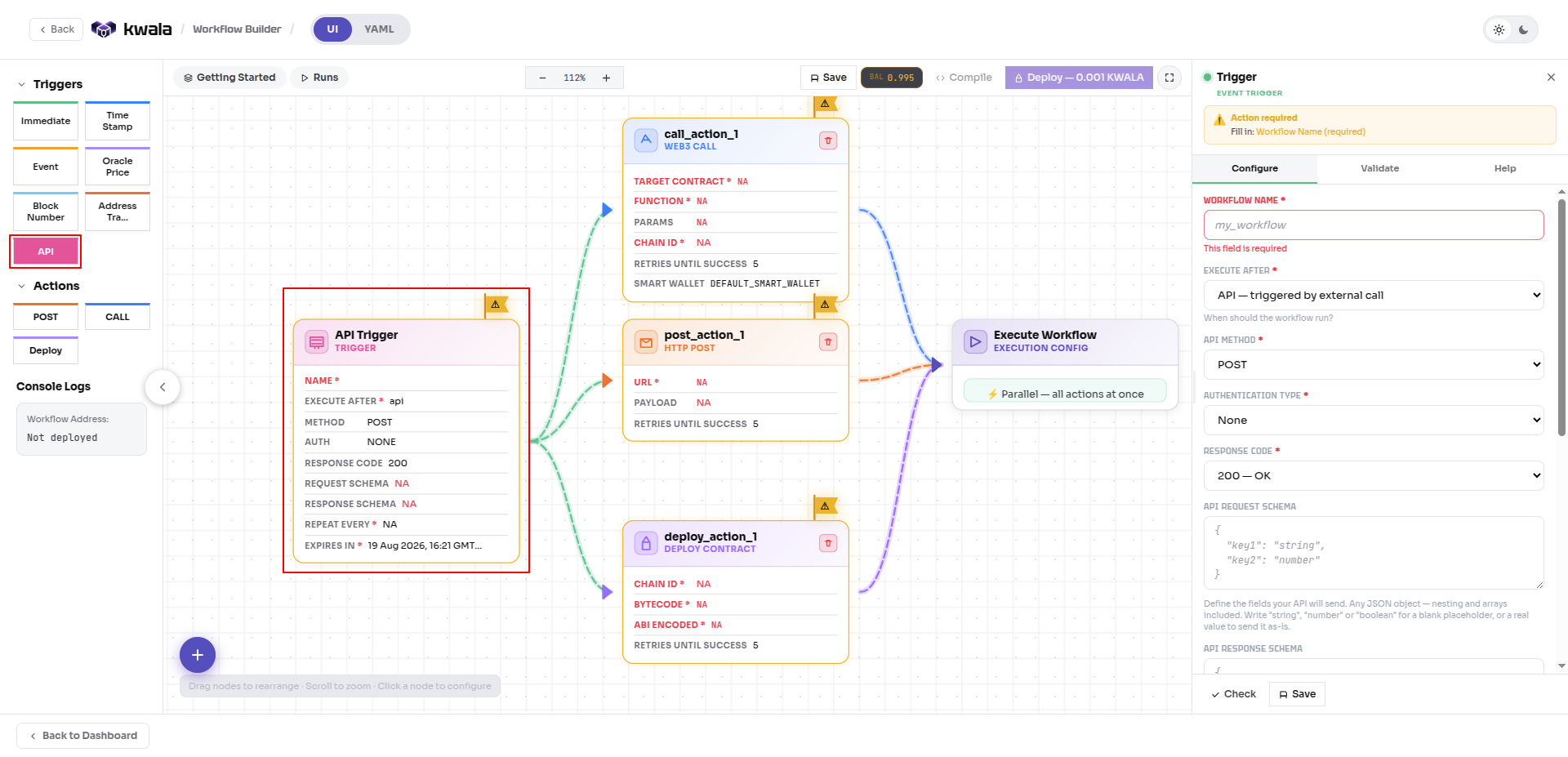Open the Runs view

click(319, 78)
